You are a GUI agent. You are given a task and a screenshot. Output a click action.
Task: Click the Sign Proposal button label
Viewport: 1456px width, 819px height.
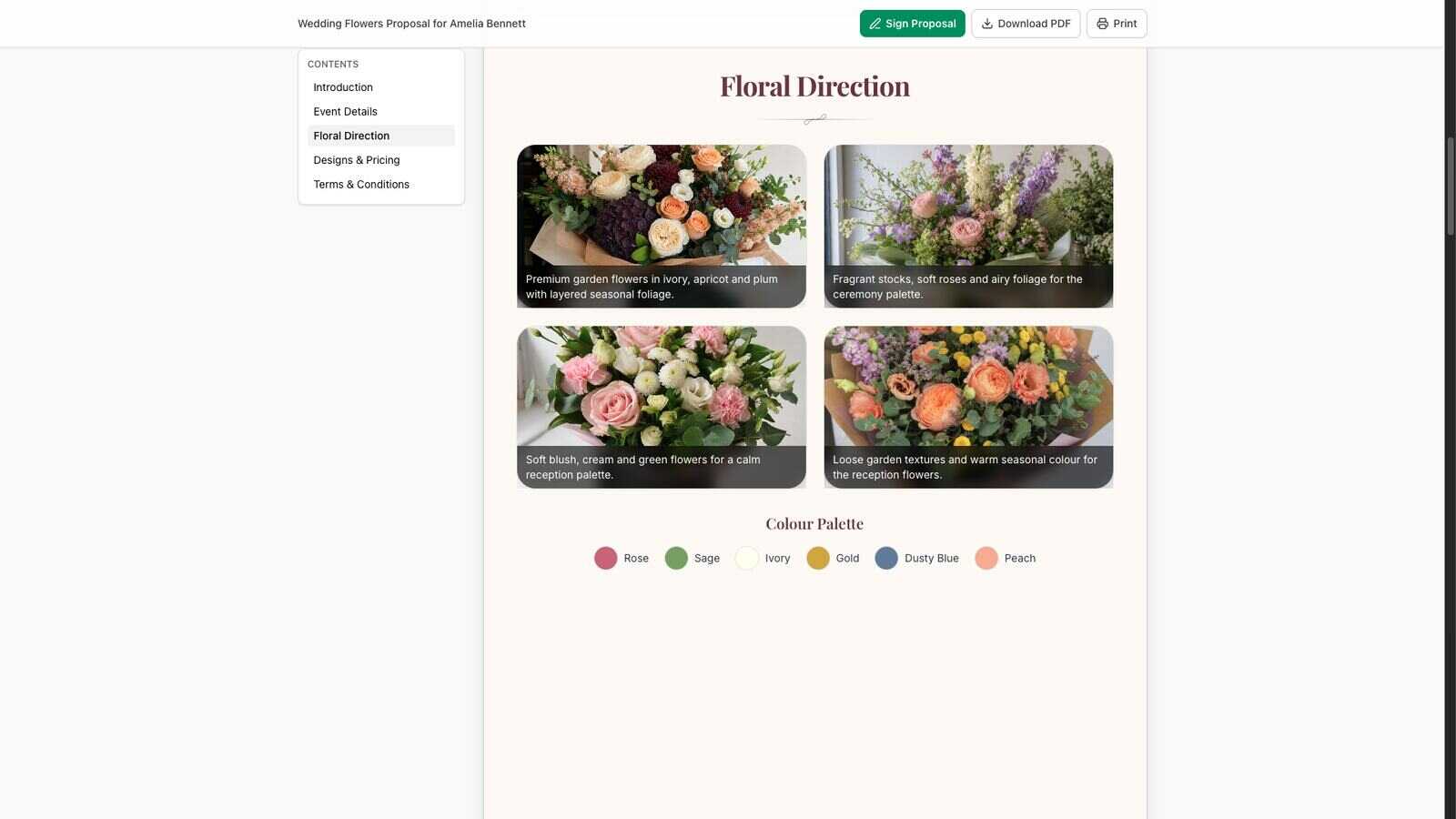[920, 24]
